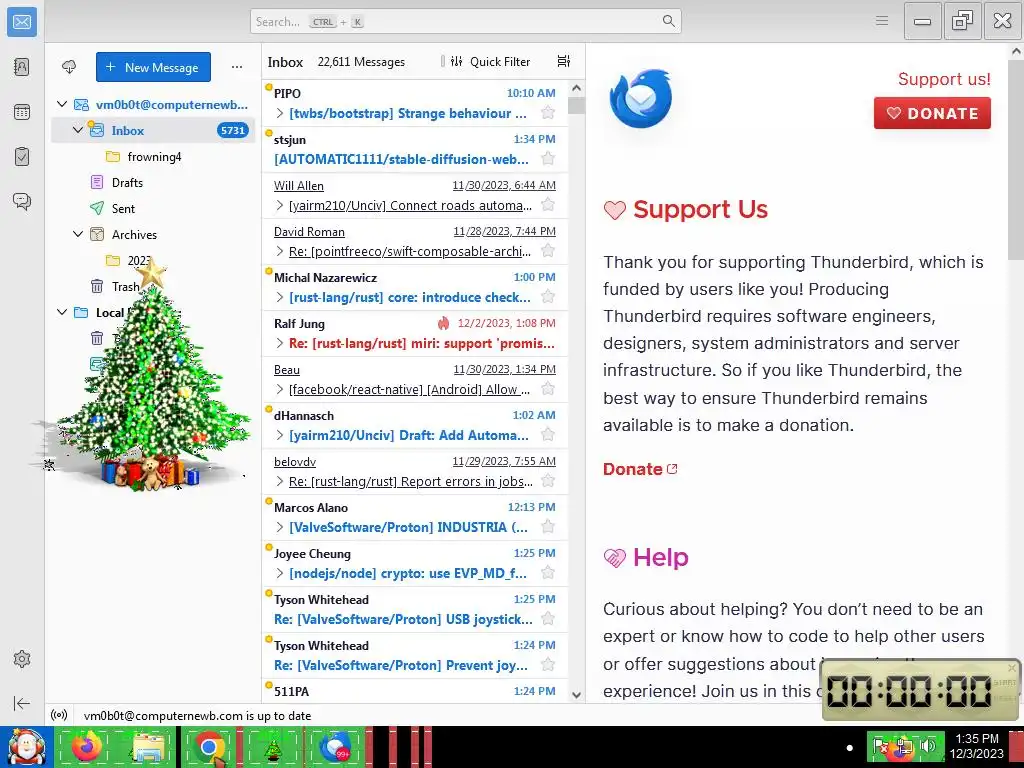Viewport: 1024px width, 768px height.
Task: Star the Marcos Alano message
Action: (x=548, y=527)
